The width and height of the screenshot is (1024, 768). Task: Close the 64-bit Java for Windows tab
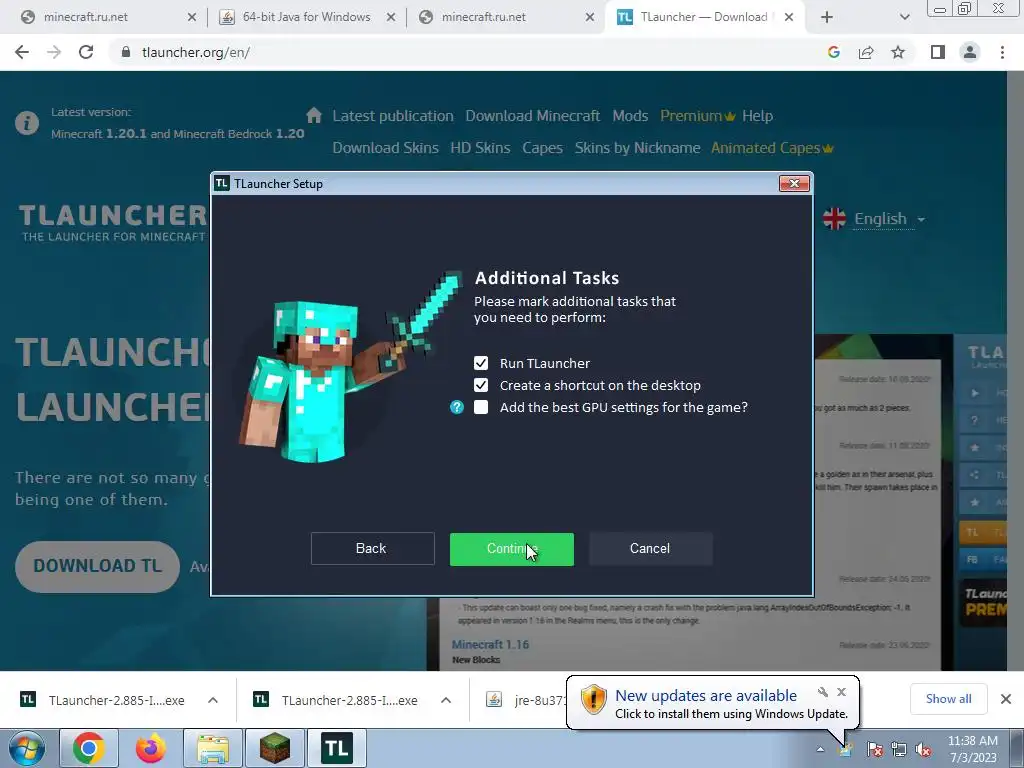tap(391, 17)
